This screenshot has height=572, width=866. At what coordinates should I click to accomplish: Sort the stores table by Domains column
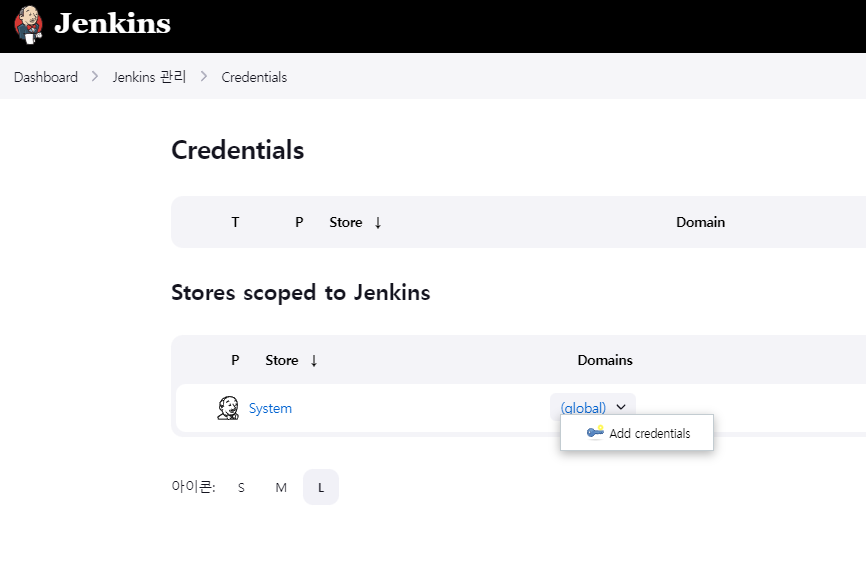coord(605,360)
